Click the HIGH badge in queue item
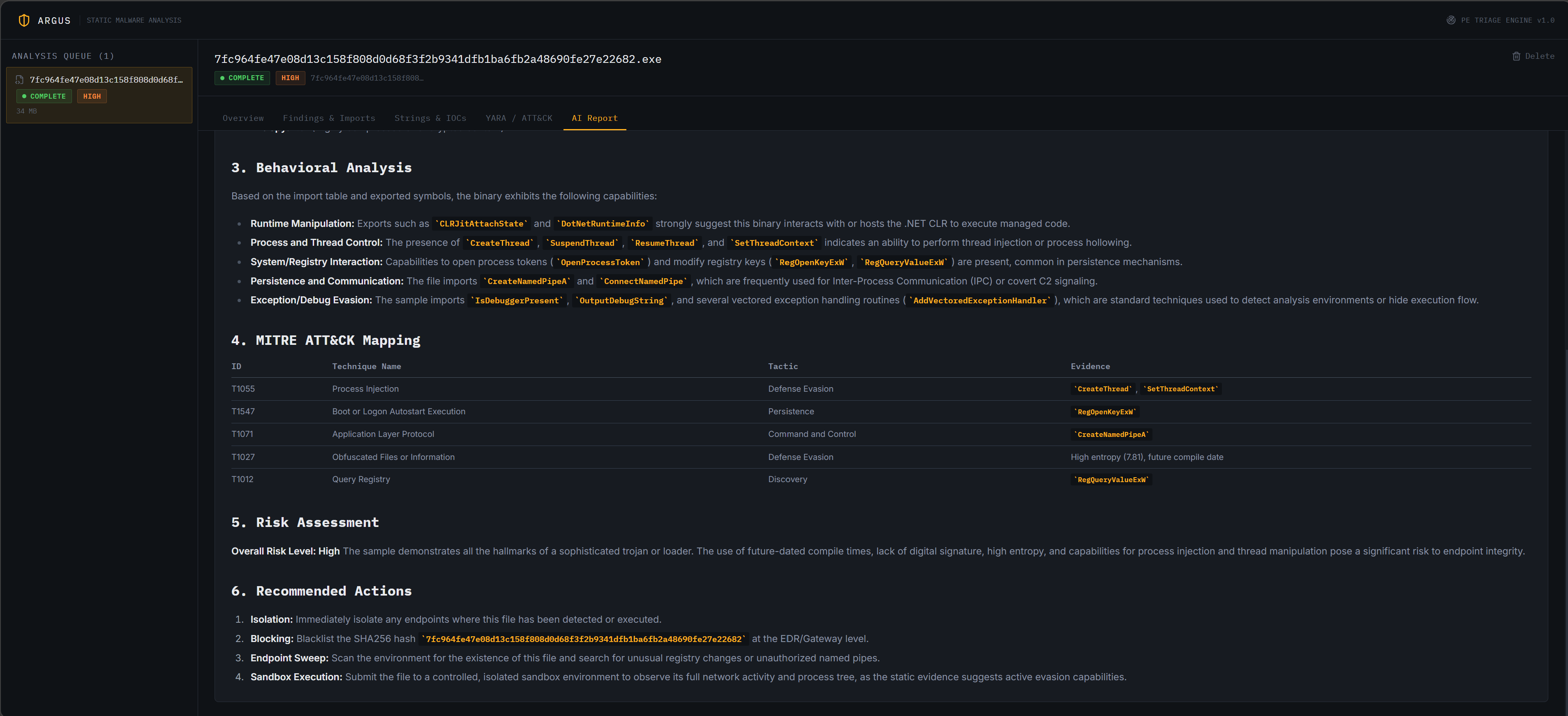Viewport: 1568px width, 716px height. pos(92,96)
